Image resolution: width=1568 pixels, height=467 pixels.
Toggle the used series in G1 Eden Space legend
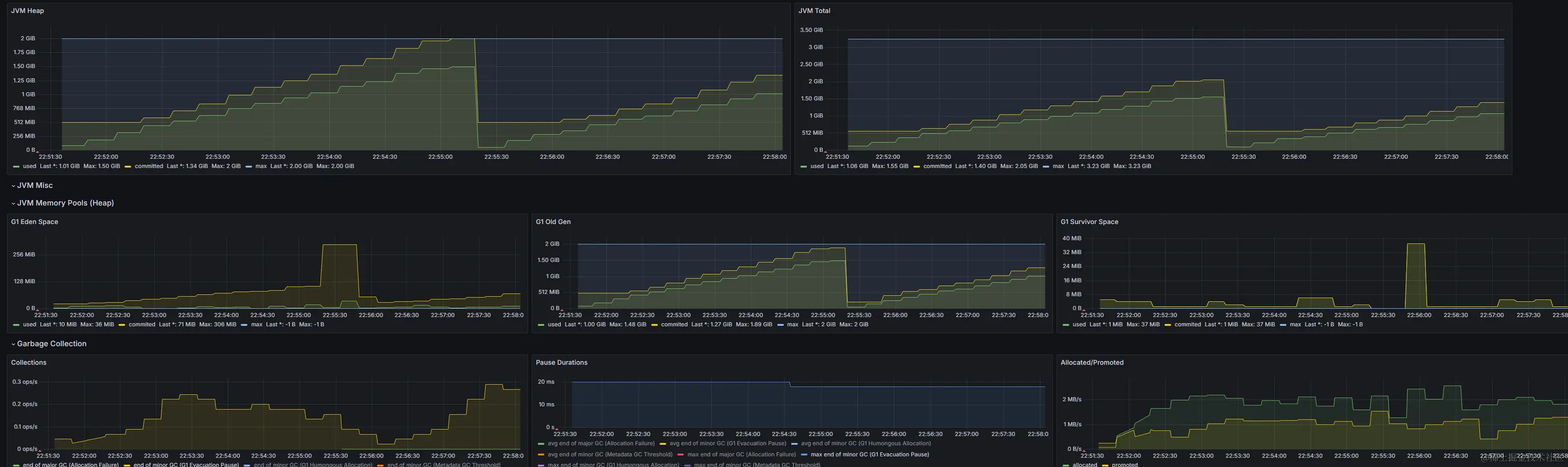29,324
